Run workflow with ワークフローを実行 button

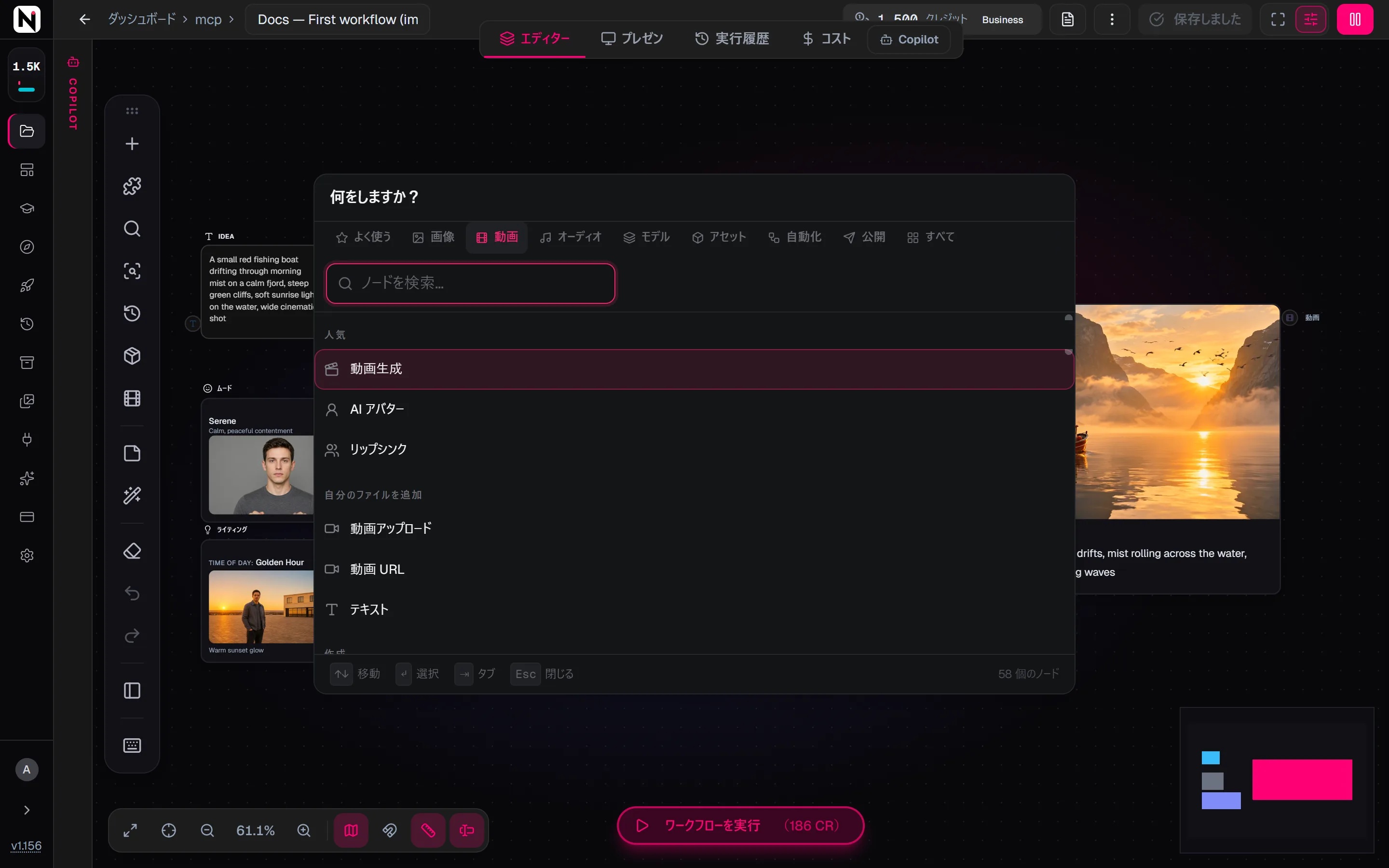[740, 826]
